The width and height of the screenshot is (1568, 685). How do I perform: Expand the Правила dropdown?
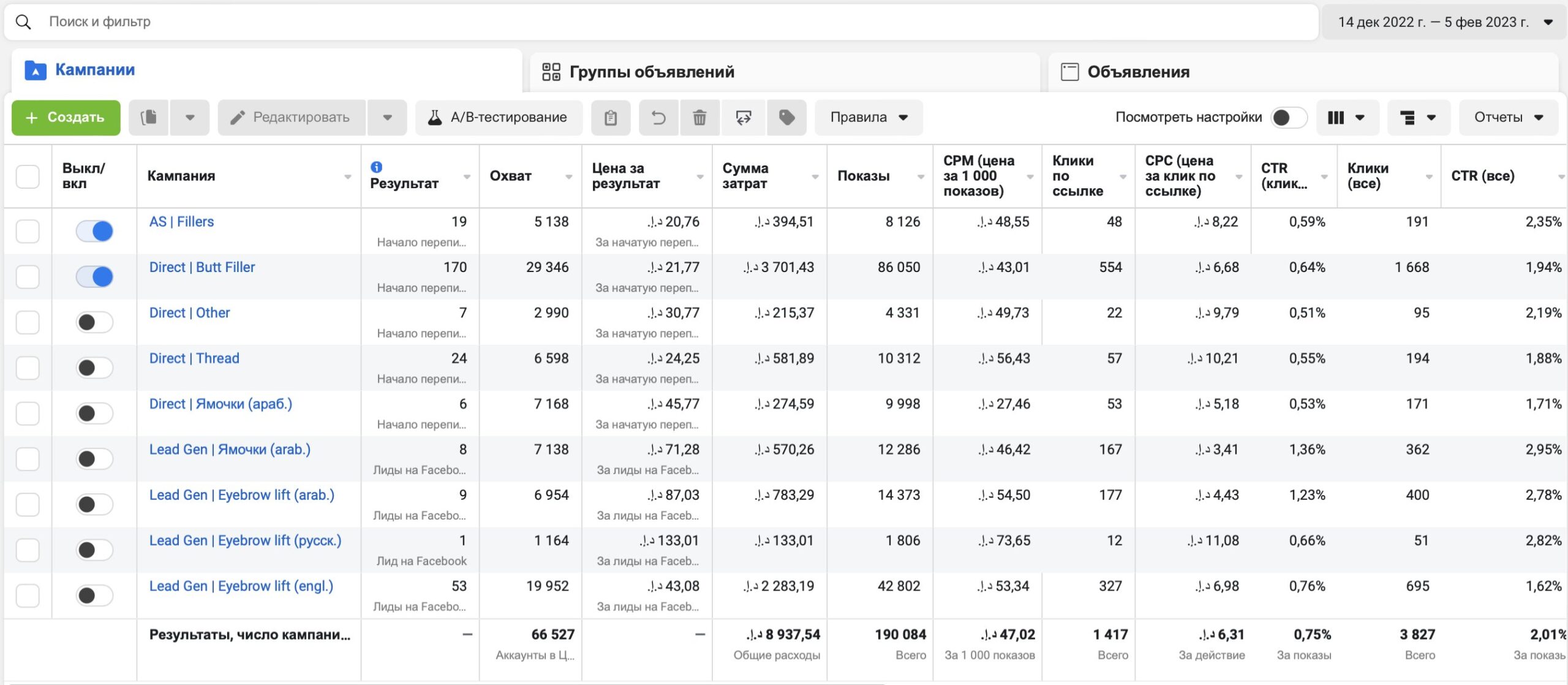click(x=869, y=117)
